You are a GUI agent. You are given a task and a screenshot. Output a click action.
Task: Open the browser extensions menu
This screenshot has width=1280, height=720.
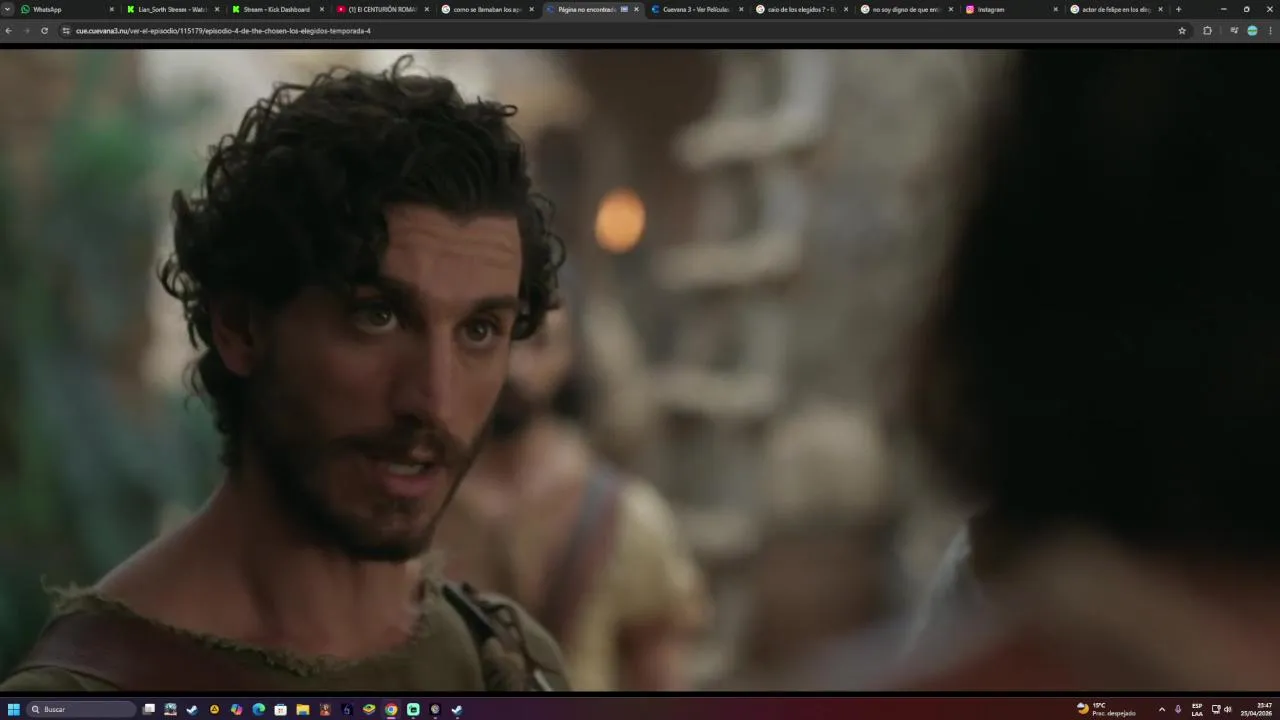(1207, 31)
